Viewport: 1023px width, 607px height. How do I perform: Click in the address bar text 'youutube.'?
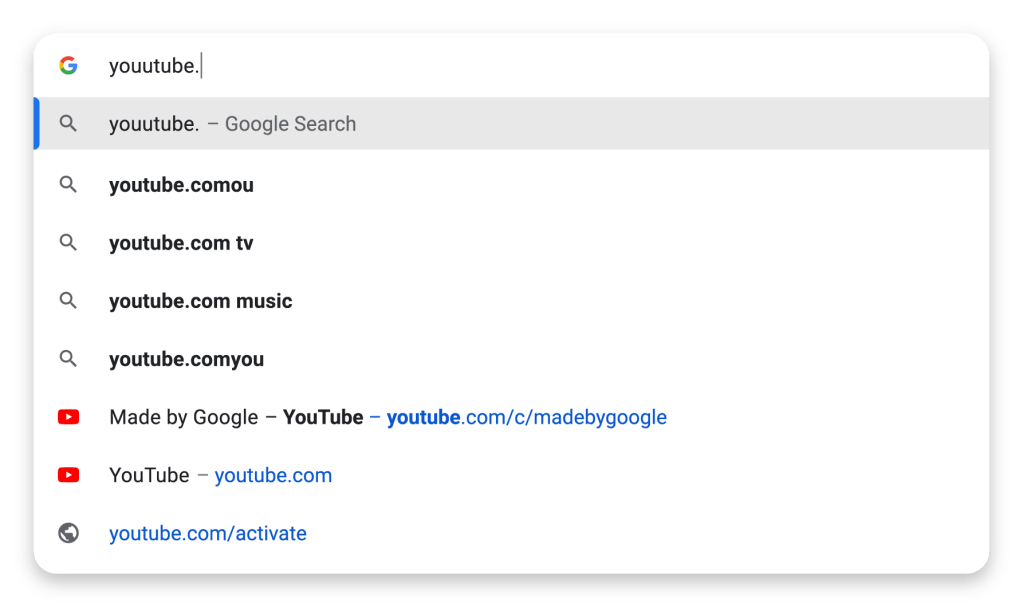[154, 66]
